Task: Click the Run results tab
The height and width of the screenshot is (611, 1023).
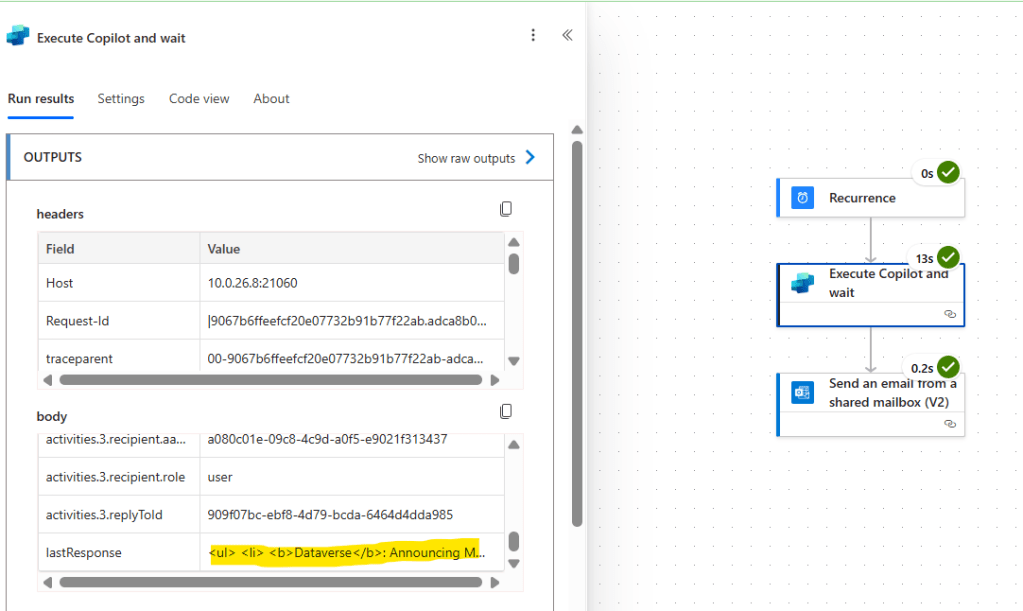Action: [40, 98]
